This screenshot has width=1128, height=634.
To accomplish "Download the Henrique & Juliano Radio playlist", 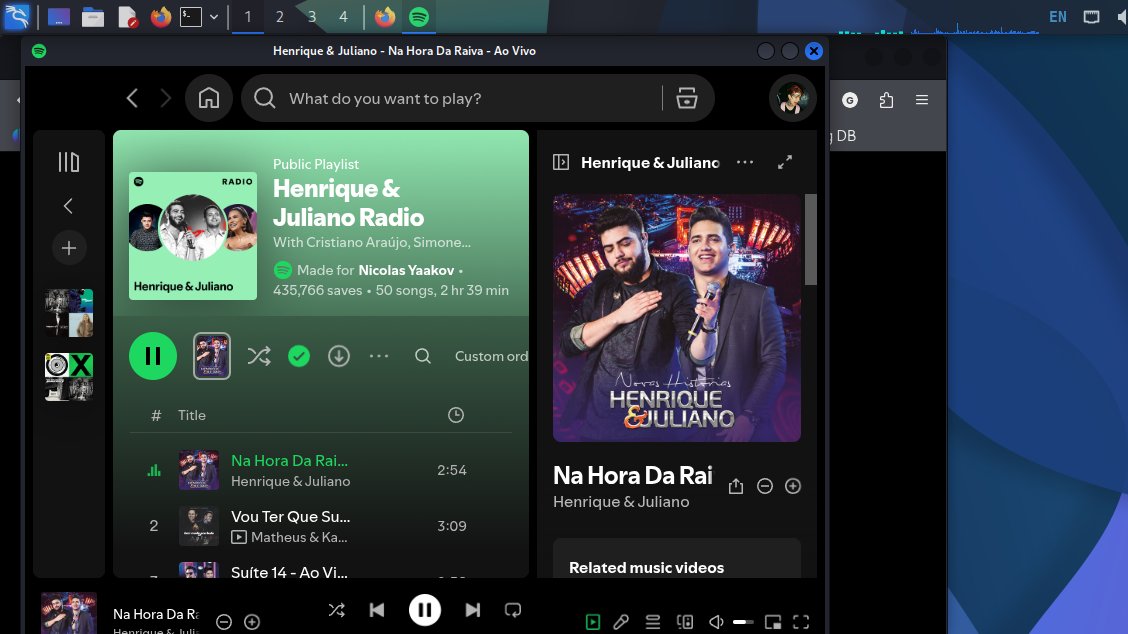I will point(339,356).
